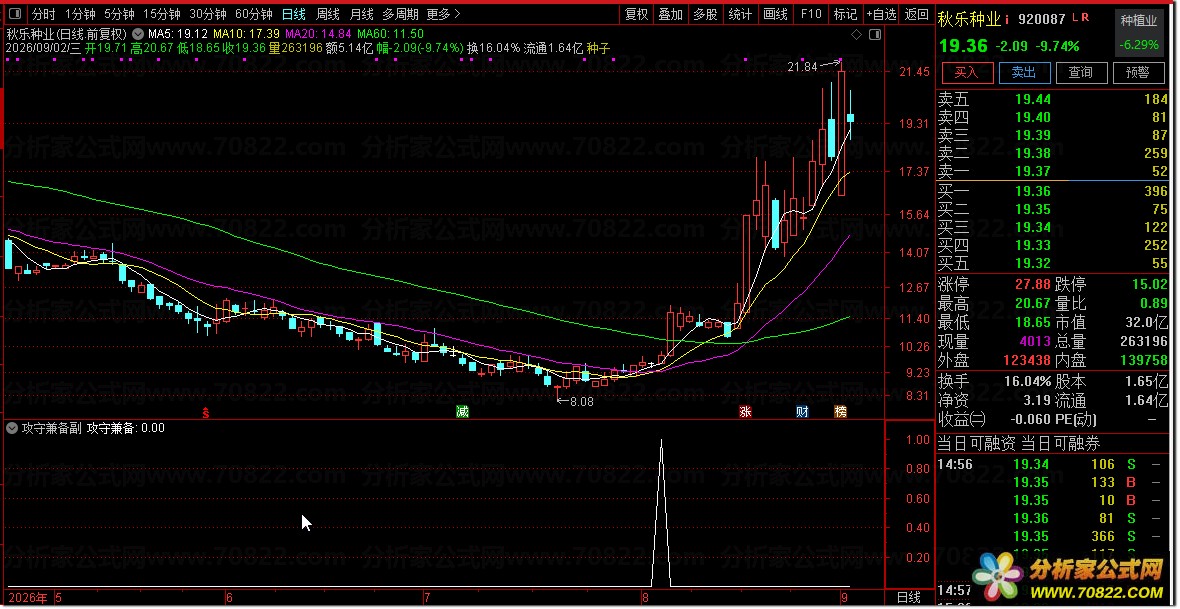Expand the 更多 > timeframe menu
1180x609 pixels.
(x=442, y=14)
